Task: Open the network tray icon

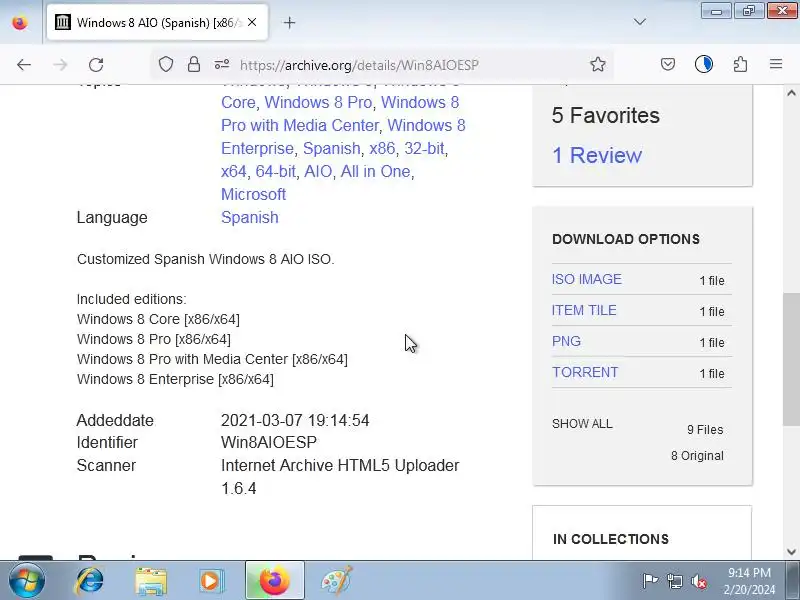Action: click(675, 581)
